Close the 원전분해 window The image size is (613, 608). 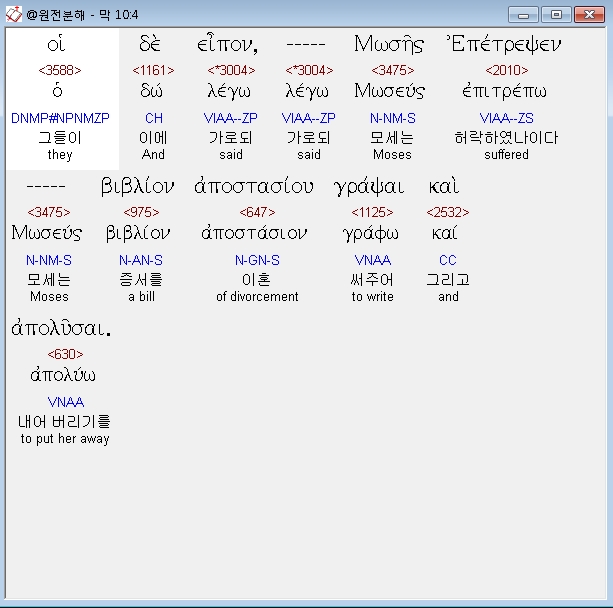tap(589, 15)
